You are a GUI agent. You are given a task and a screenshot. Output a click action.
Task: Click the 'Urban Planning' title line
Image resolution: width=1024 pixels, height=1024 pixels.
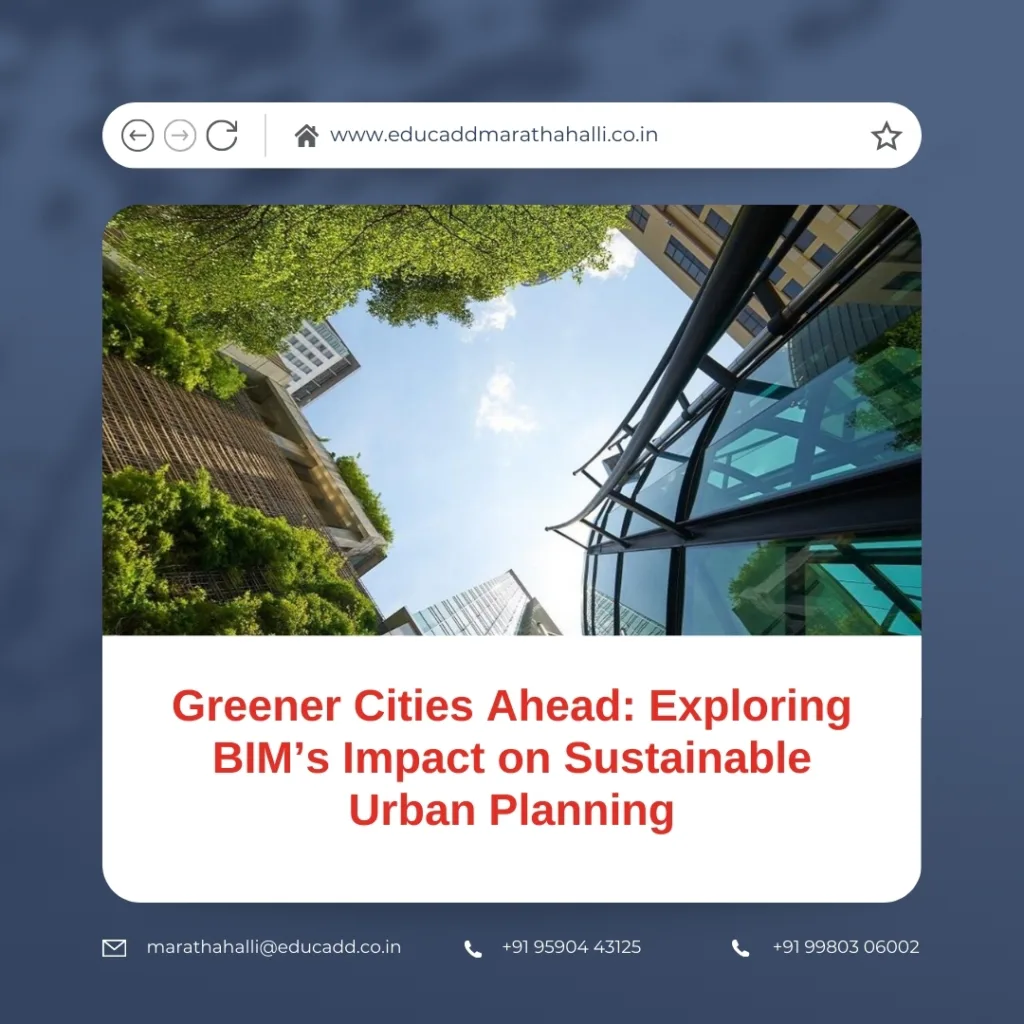pos(511,810)
